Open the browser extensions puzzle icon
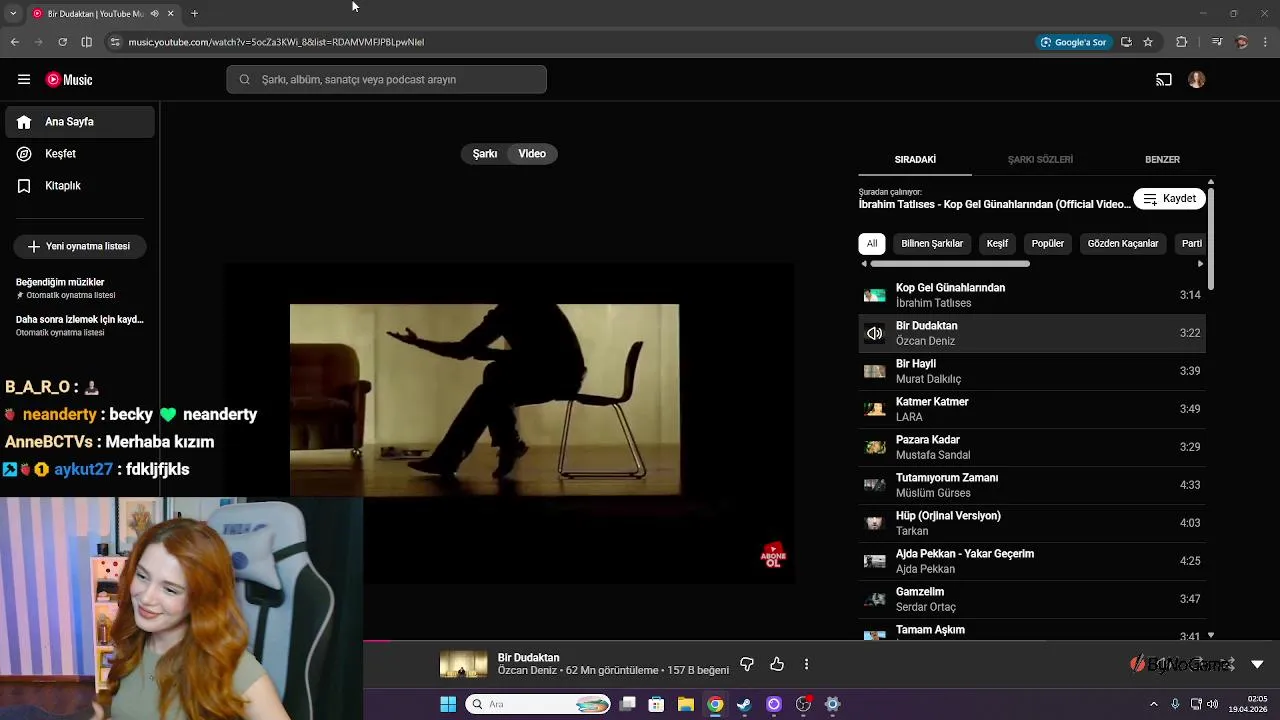This screenshot has width=1280, height=720. coord(1181,42)
